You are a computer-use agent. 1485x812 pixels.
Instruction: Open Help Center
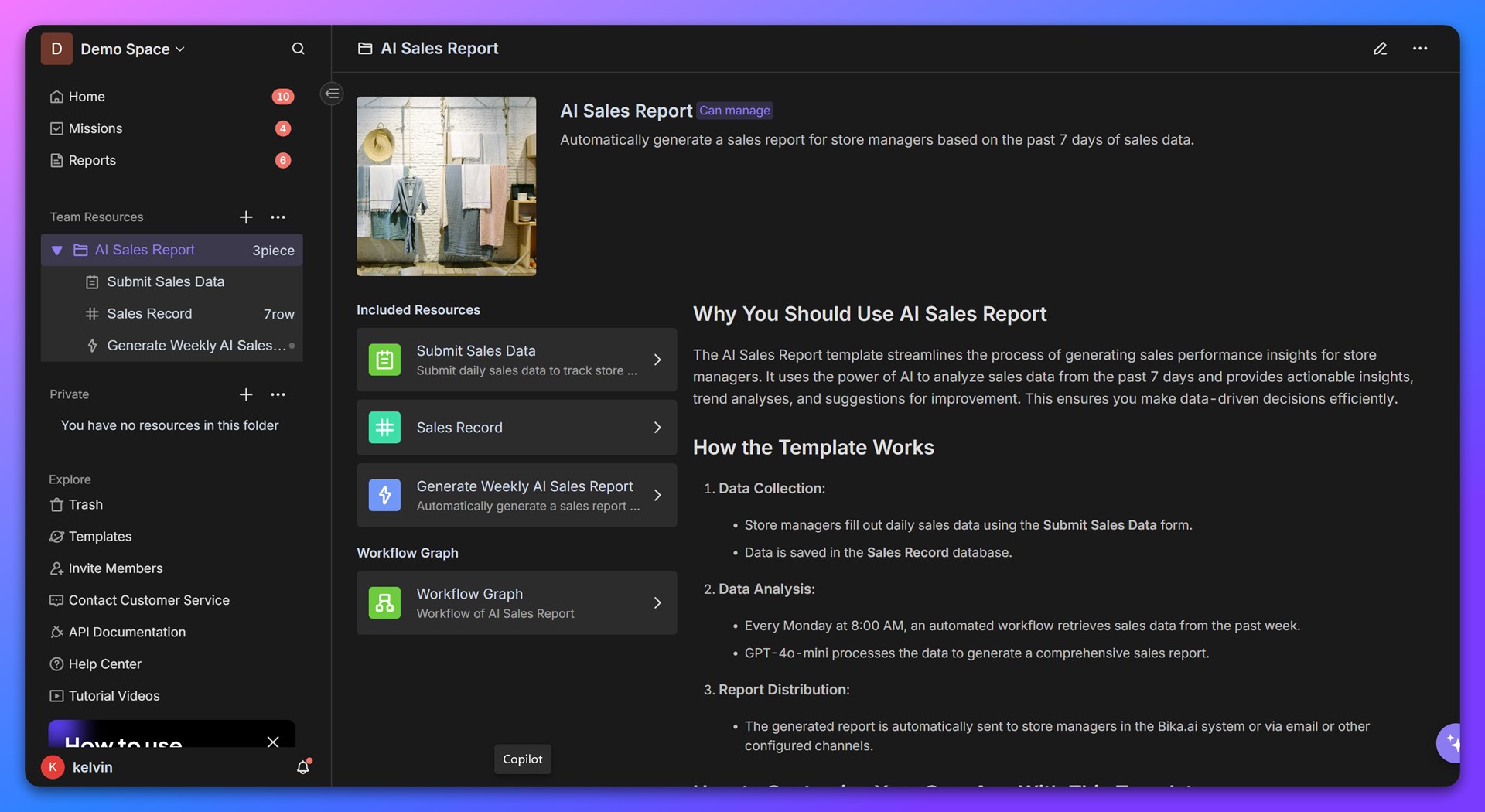click(96, 664)
